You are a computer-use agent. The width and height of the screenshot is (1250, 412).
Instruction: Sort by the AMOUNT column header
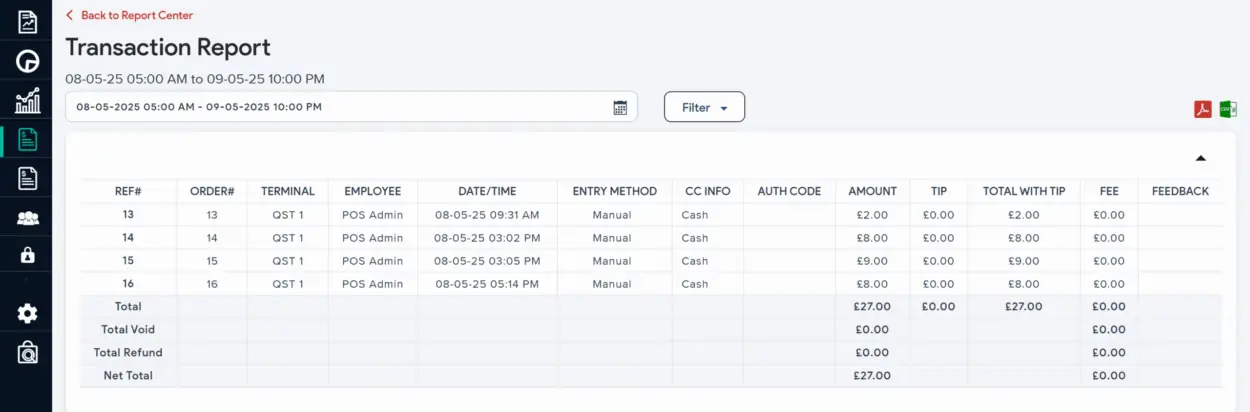coord(872,191)
